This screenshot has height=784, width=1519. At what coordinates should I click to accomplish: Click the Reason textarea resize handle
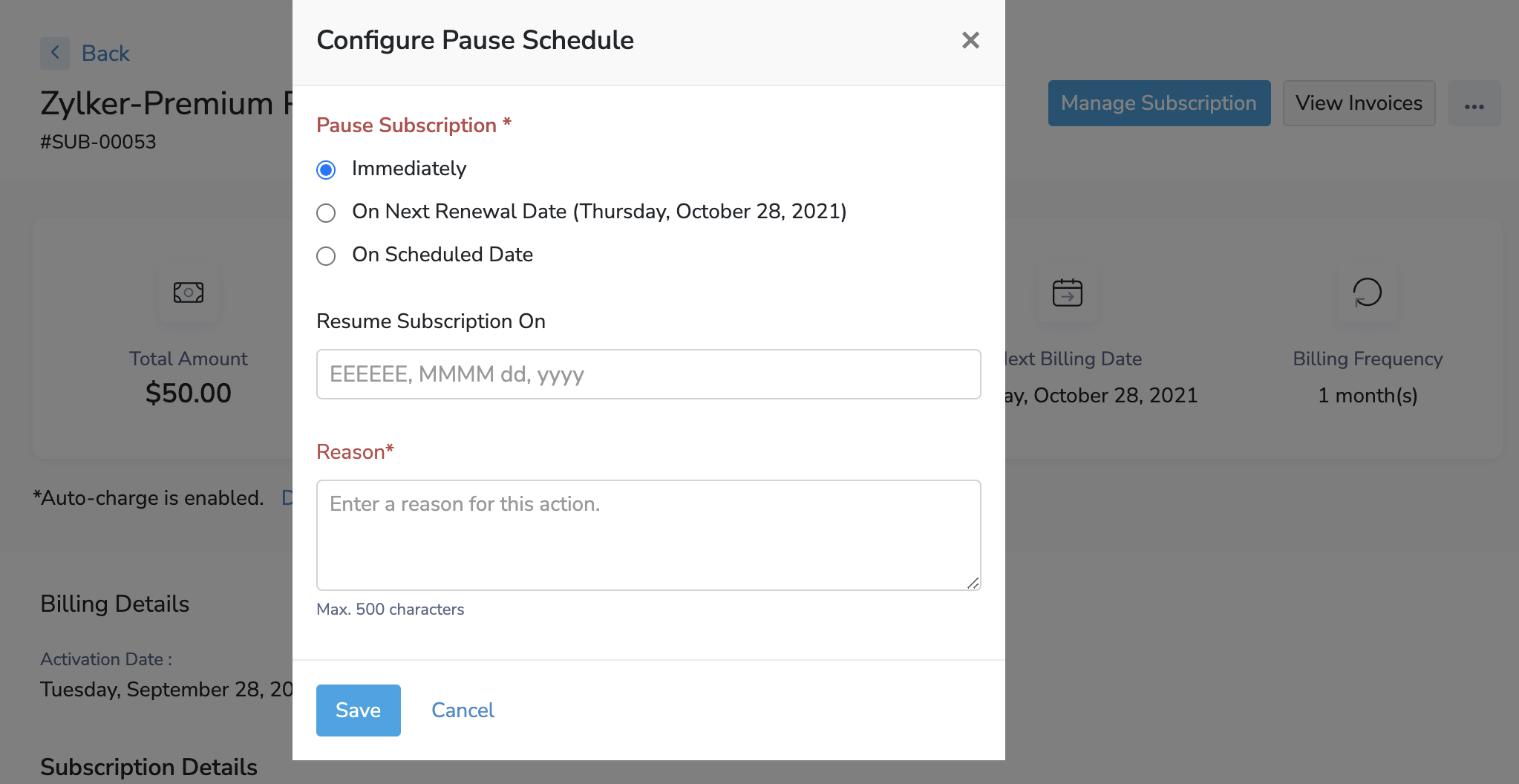973,583
